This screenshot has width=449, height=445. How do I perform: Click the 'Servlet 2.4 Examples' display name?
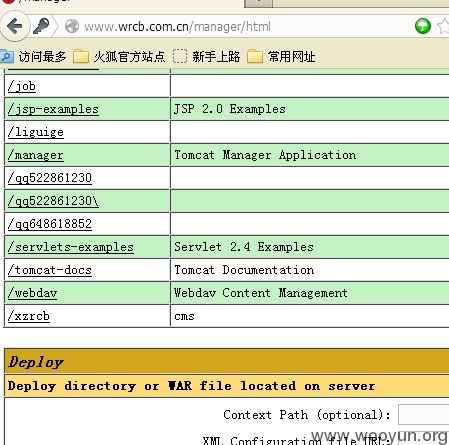(x=244, y=247)
